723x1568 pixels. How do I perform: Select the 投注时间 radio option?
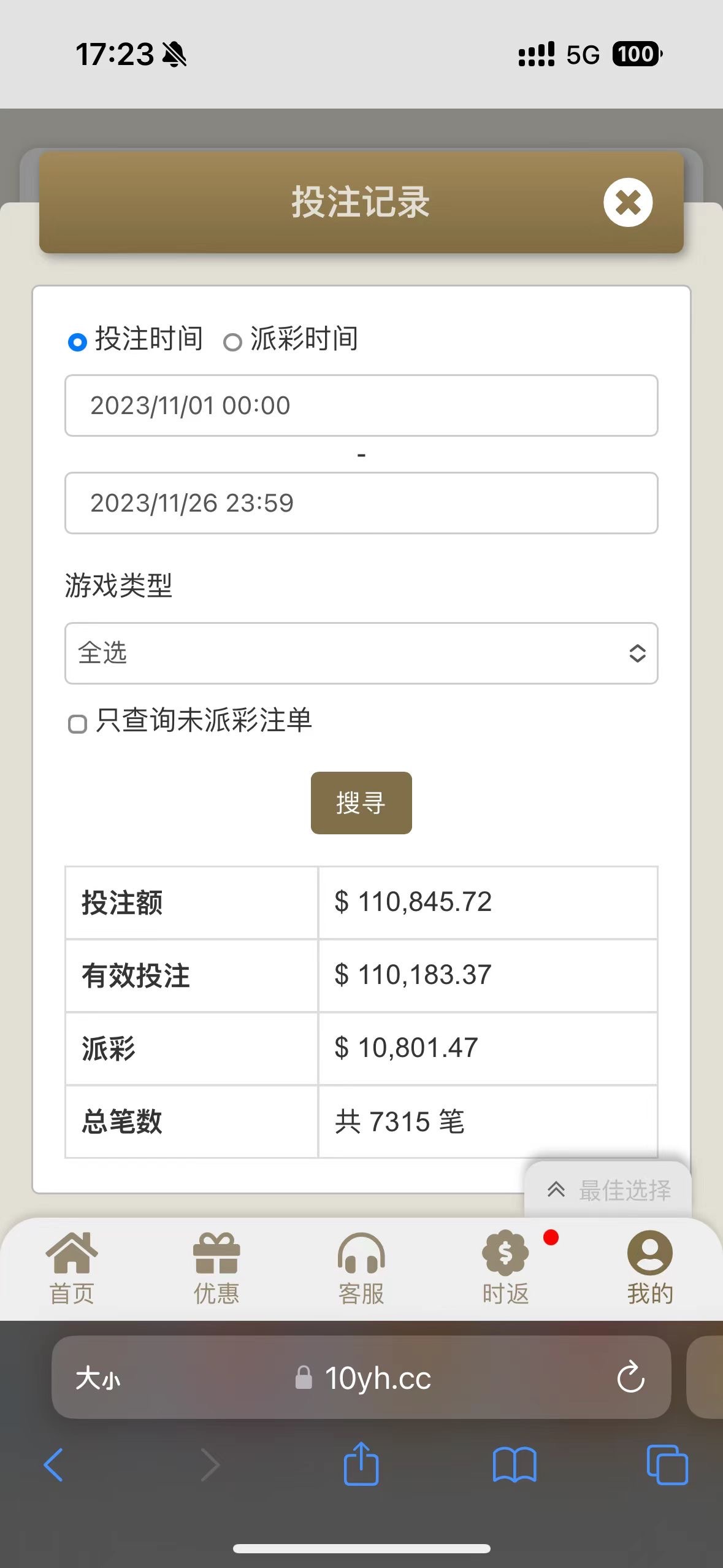(77, 342)
